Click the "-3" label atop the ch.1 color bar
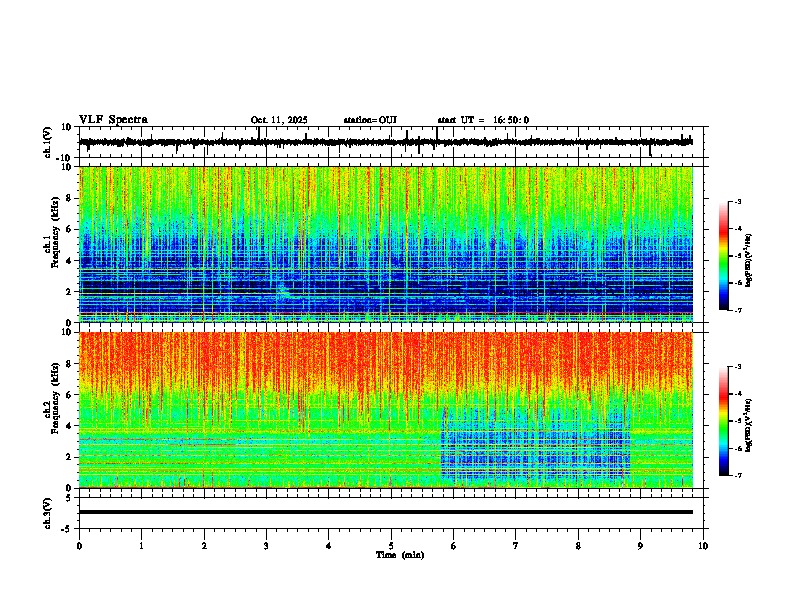 (x=738, y=201)
